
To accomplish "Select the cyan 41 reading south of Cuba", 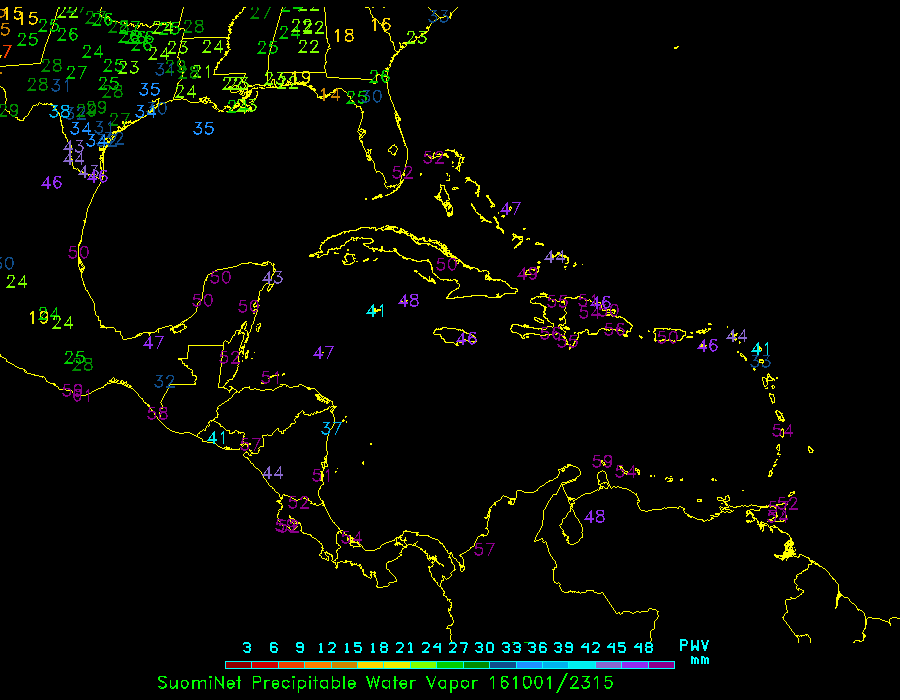I will 375,311.
